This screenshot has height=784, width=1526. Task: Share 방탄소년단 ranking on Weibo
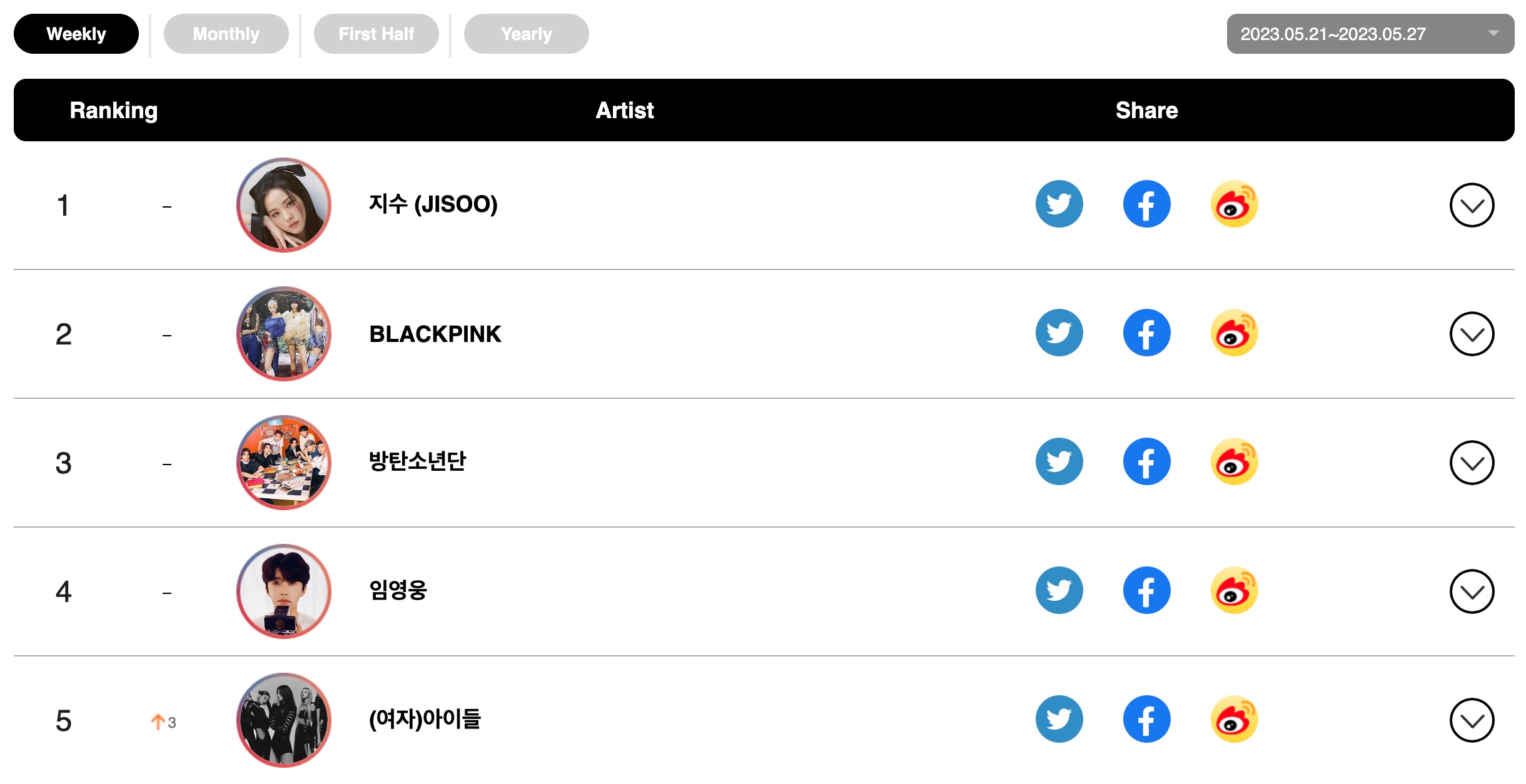(x=1234, y=461)
